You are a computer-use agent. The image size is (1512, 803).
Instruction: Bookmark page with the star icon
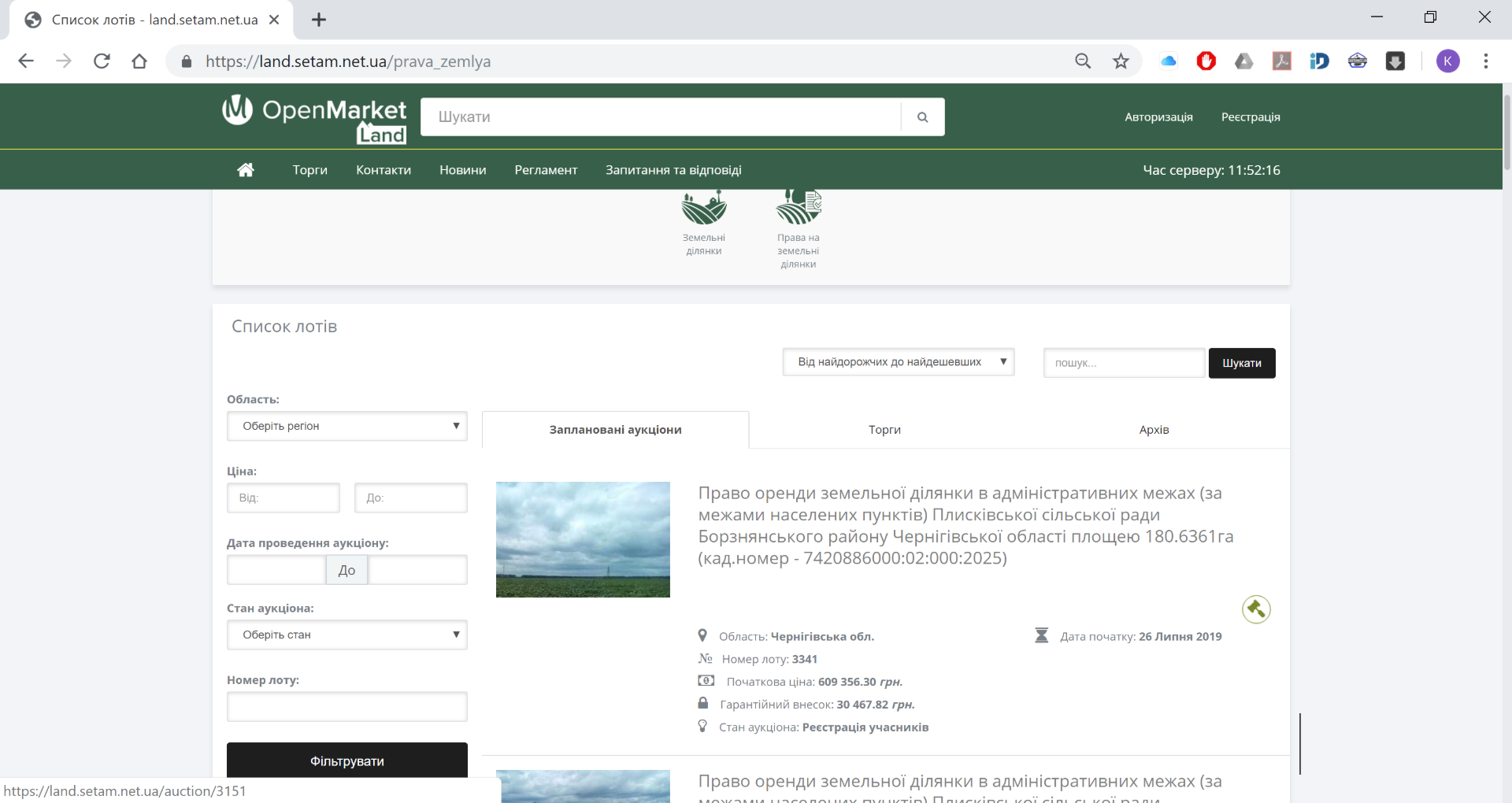(1121, 61)
